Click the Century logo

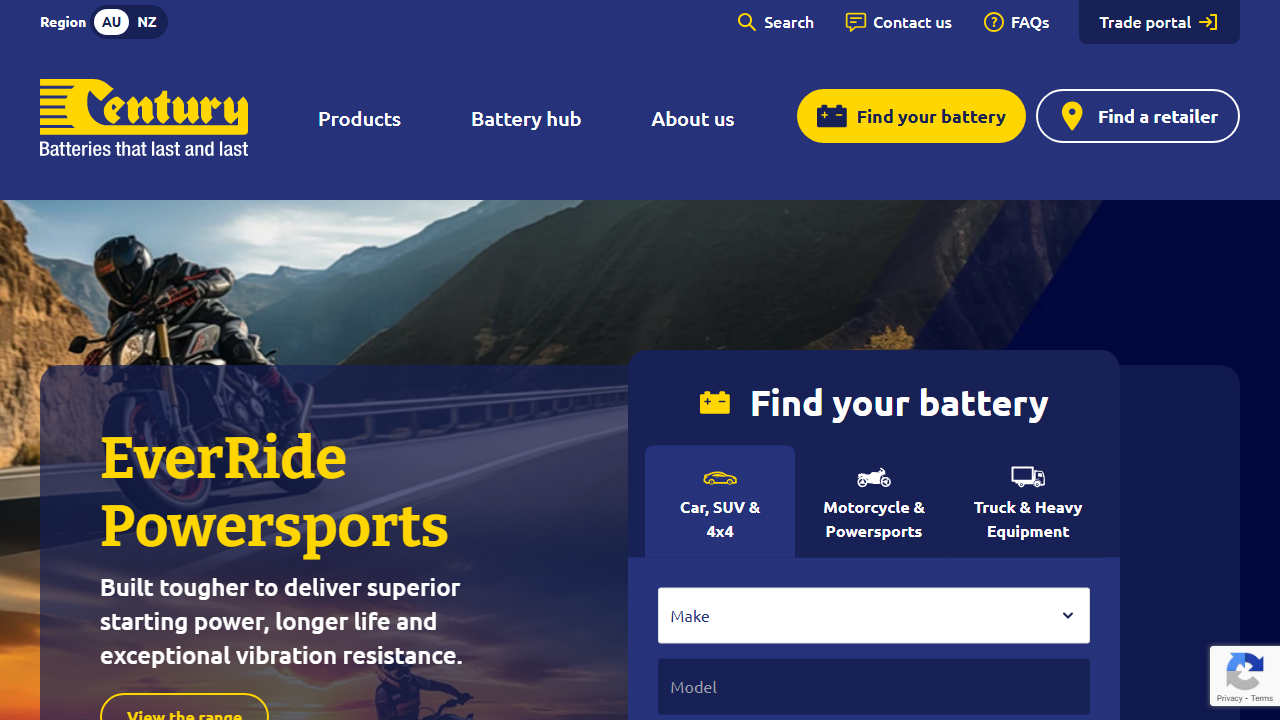[x=144, y=117]
